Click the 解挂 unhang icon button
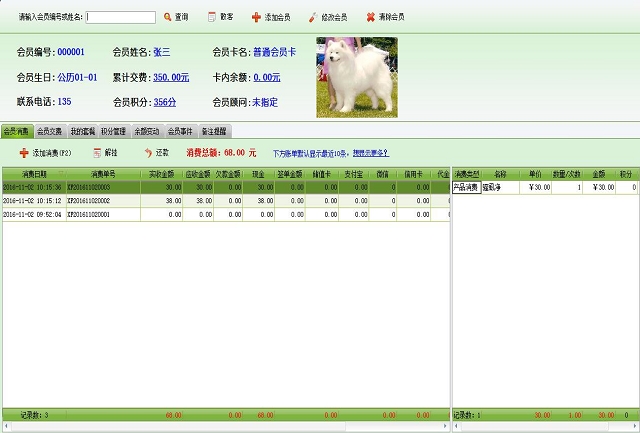This screenshot has width=640, height=433. (96, 153)
